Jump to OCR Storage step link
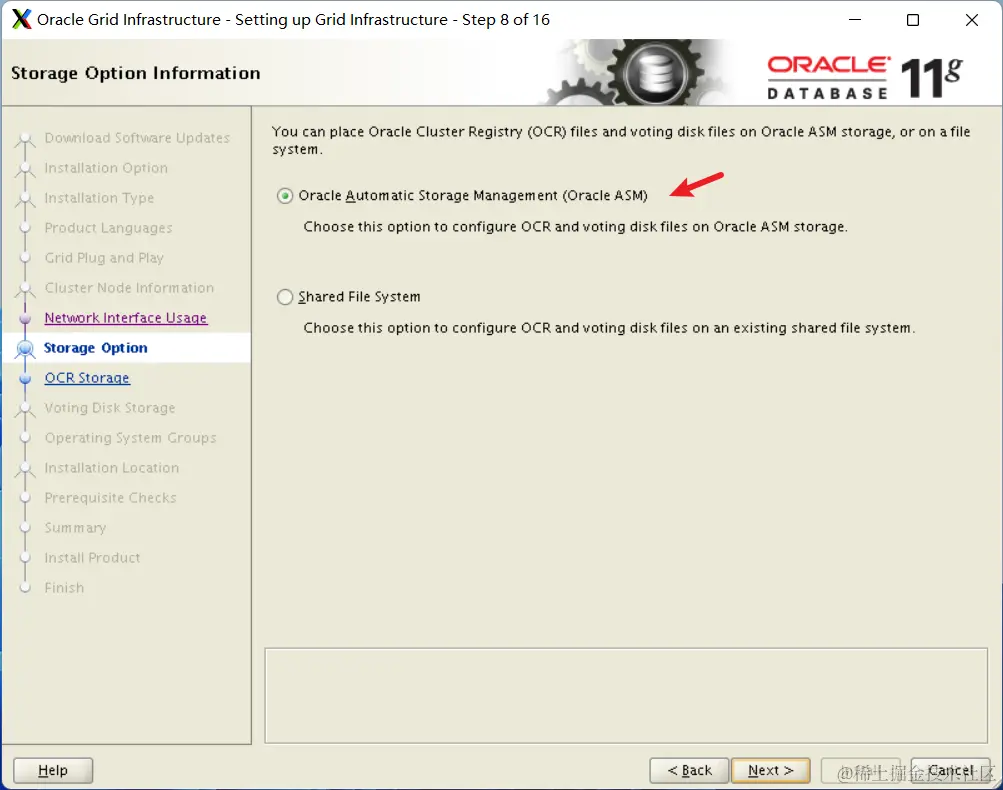Screen dimensions: 1003x790 click(87, 378)
